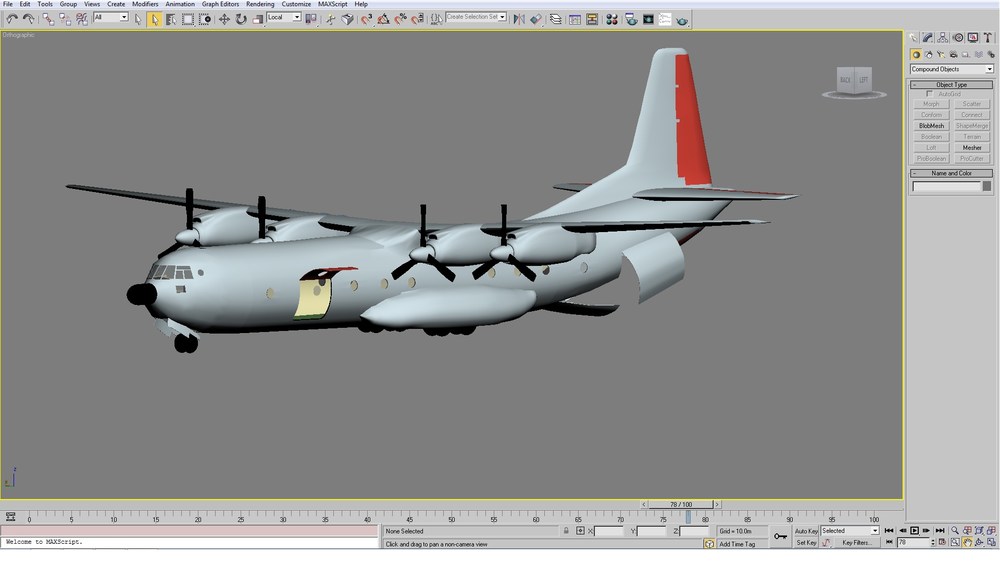Open the Mirror tool in toolbar
This screenshot has height=562, width=1000.
click(519, 20)
